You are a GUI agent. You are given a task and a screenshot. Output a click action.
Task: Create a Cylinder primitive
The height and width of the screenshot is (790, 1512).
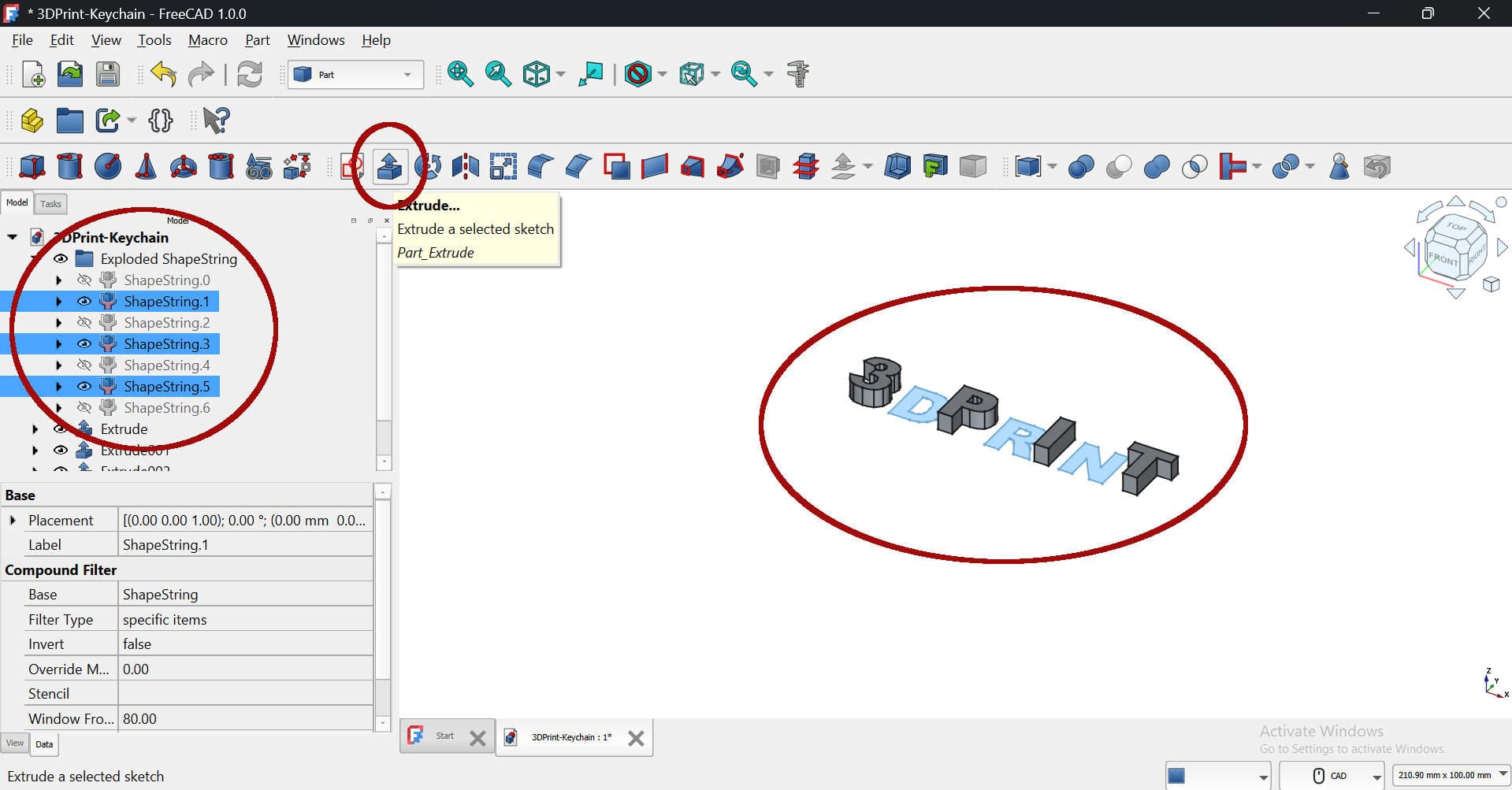click(x=70, y=166)
